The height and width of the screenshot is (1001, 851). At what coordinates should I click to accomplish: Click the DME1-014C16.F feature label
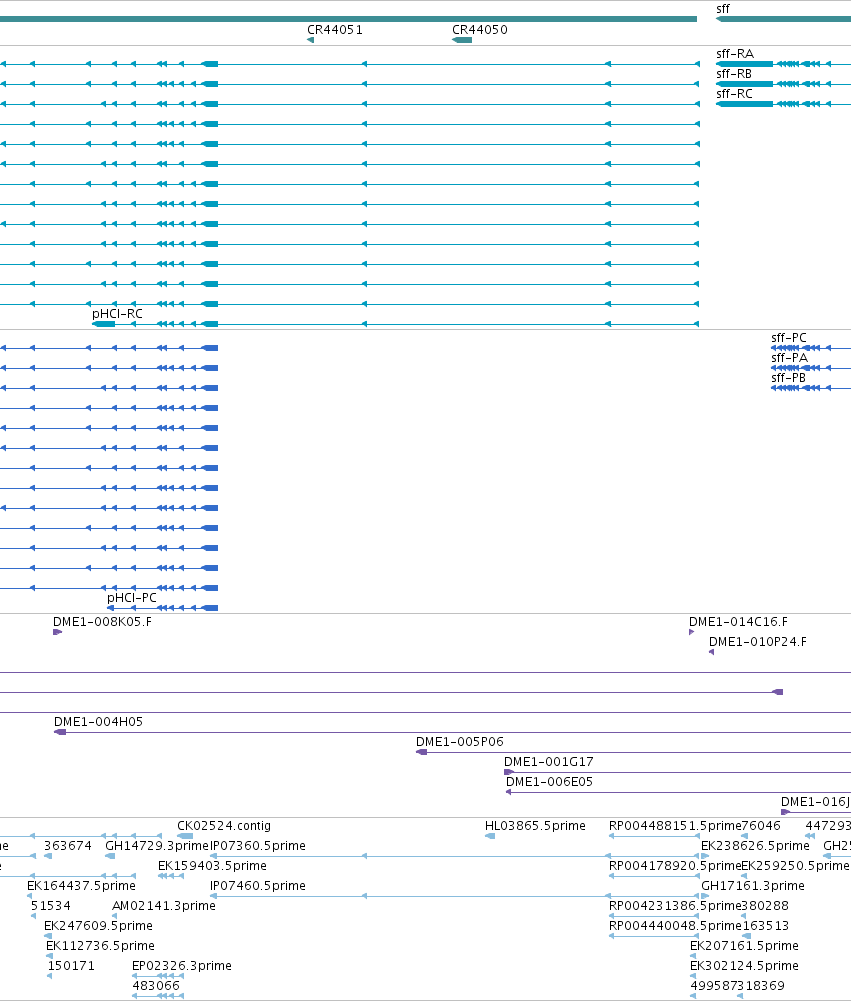click(x=738, y=622)
